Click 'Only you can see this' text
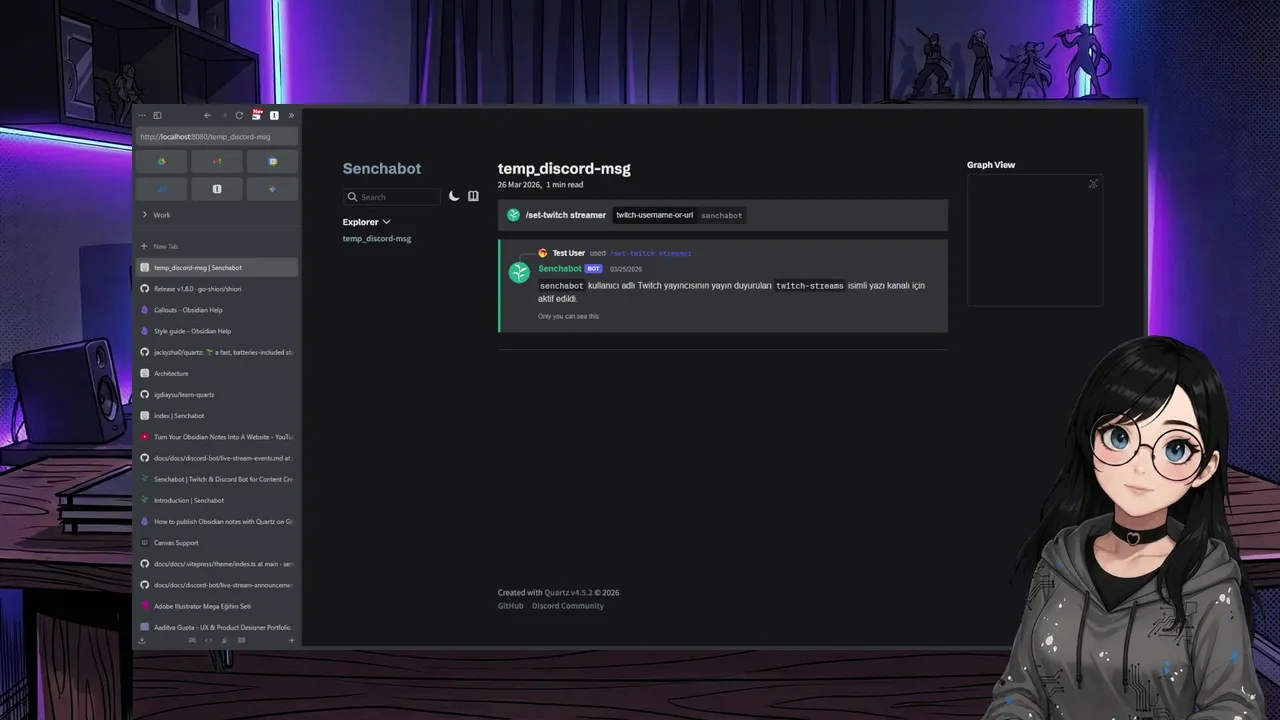Viewport: 1280px width, 720px height. 568,316
